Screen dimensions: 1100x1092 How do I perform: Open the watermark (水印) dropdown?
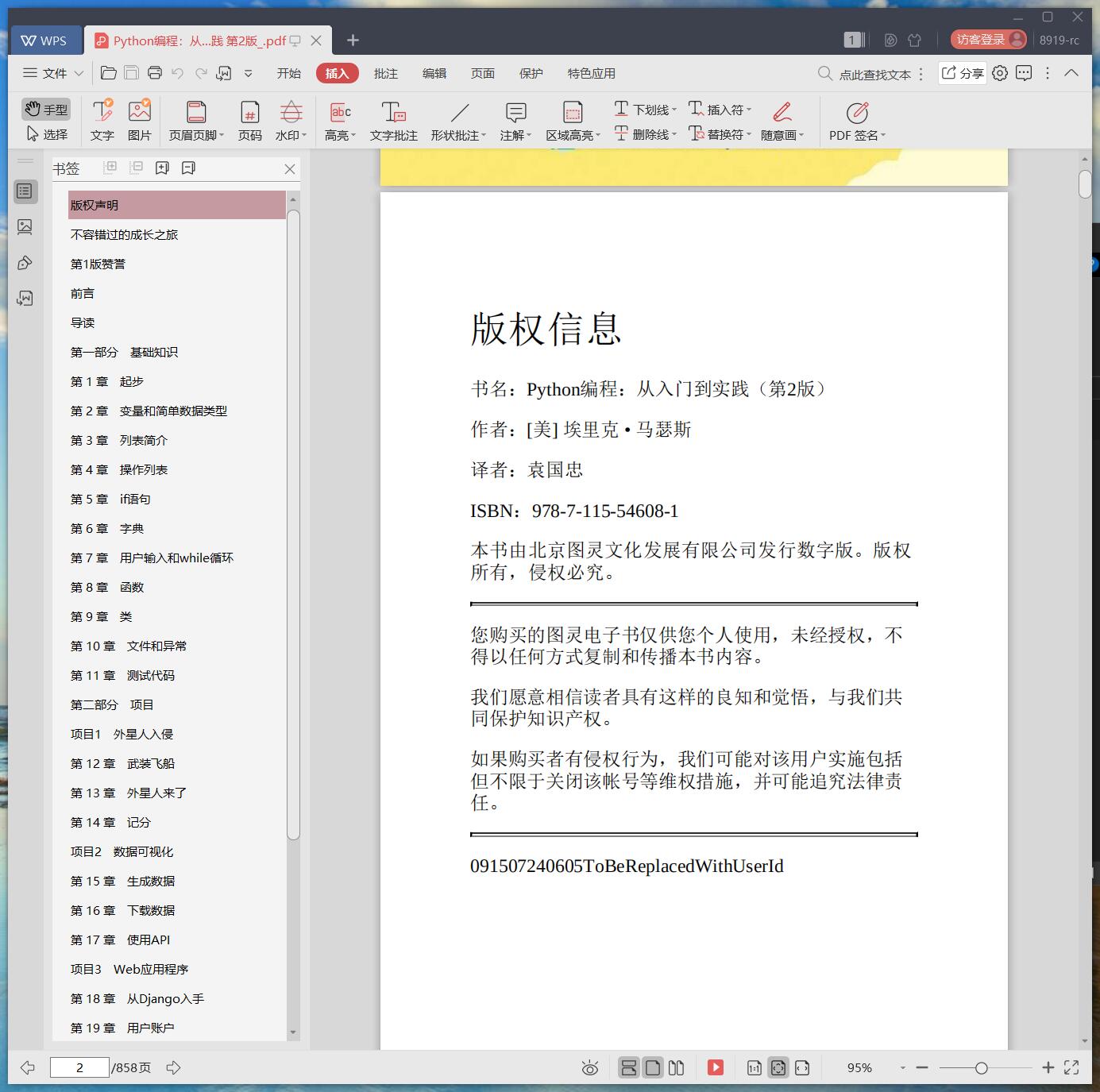click(x=291, y=121)
